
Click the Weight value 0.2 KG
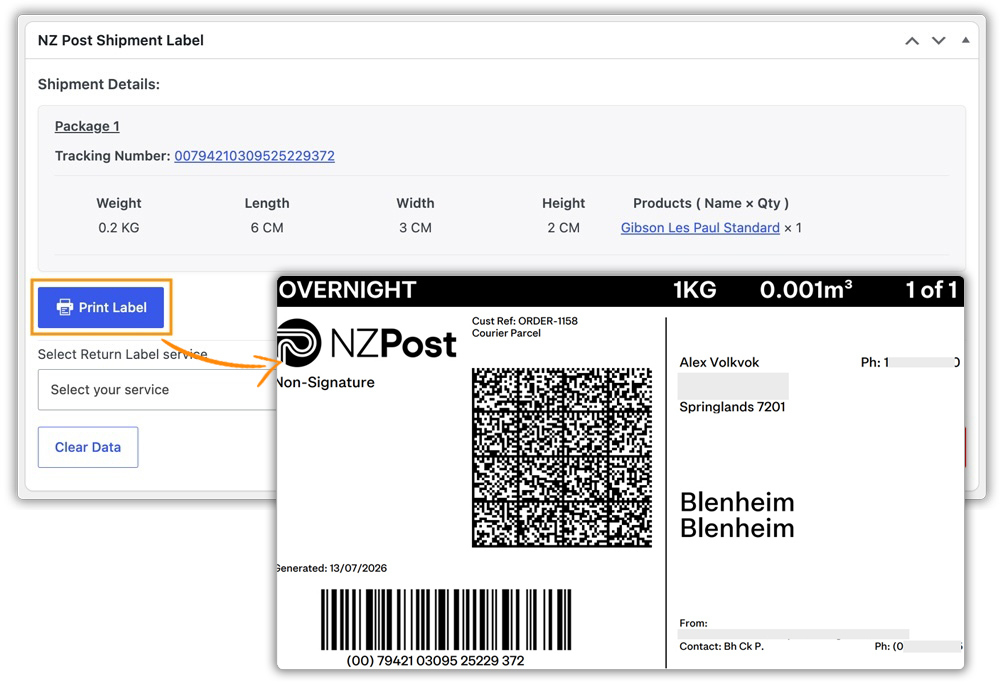119,228
